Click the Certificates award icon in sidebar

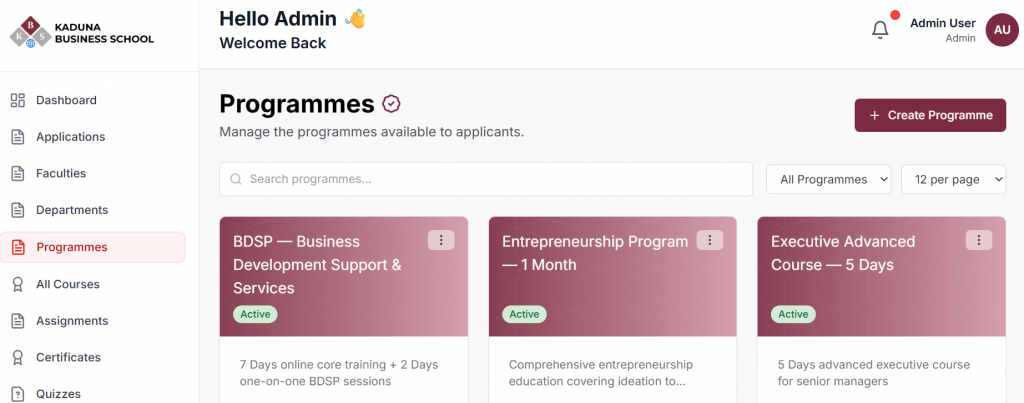click(x=17, y=357)
